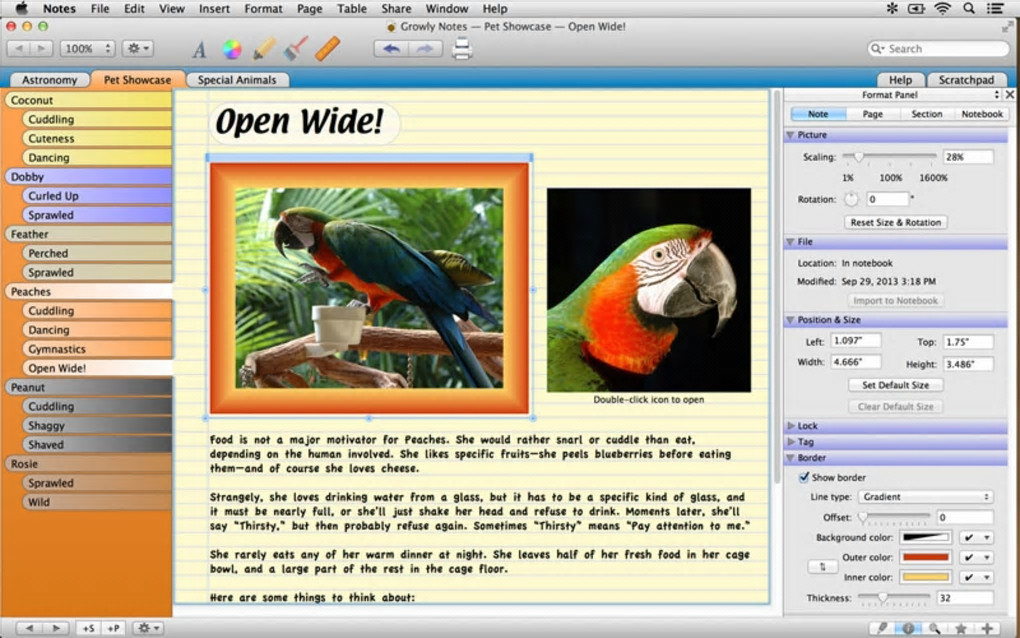
Task: Click the pen icon in bottom right bar
Action: point(881,628)
